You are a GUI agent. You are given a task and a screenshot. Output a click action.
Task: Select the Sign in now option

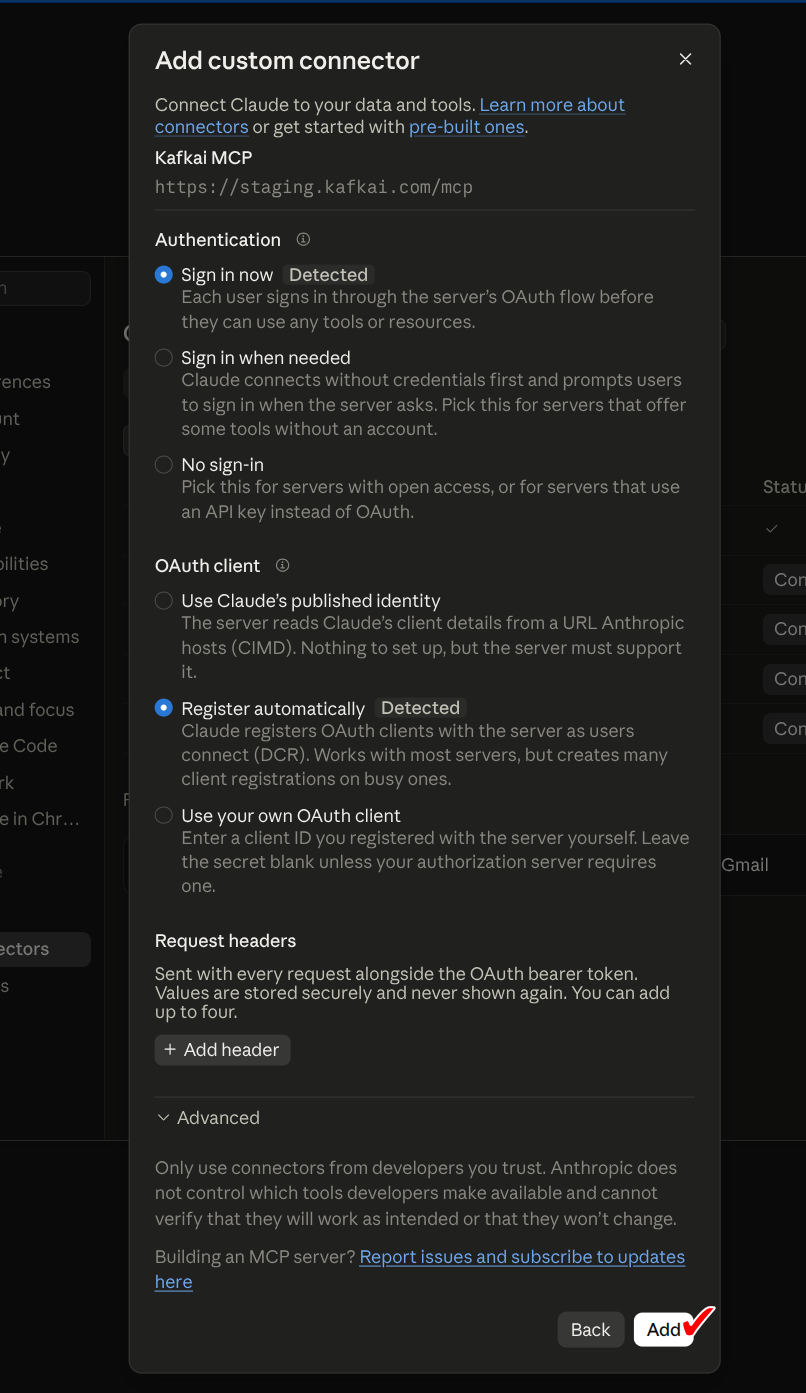pyautogui.click(x=164, y=275)
